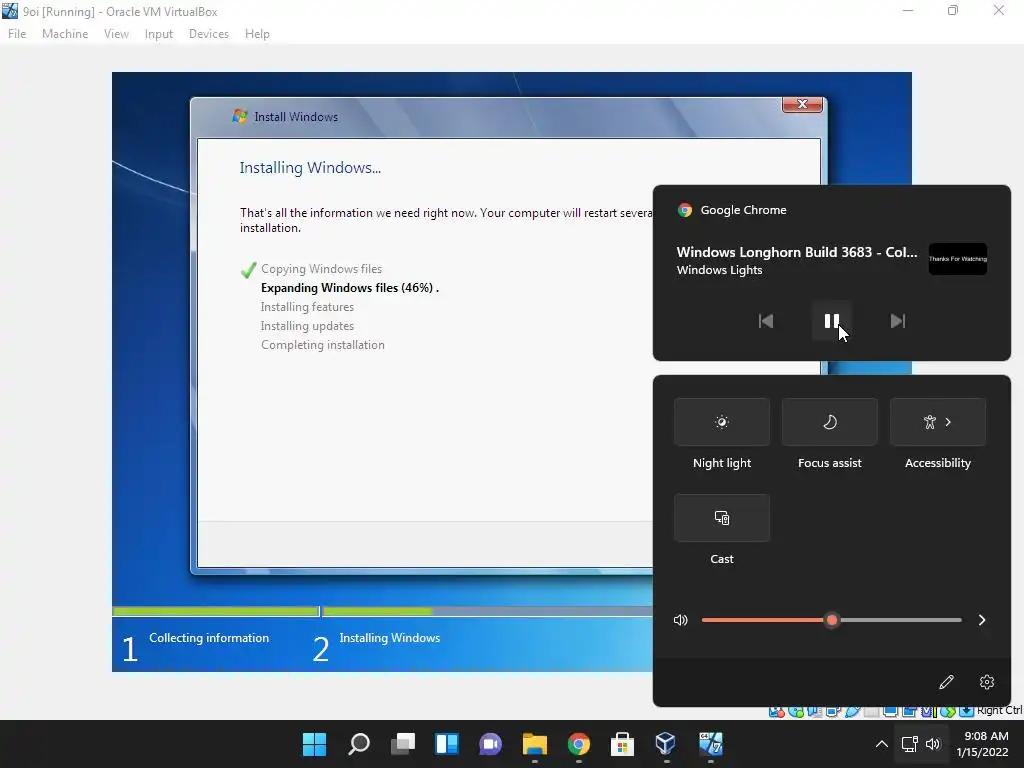Open the VirtualBox Input menu
The width and height of the screenshot is (1024, 768).
(x=159, y=34)
